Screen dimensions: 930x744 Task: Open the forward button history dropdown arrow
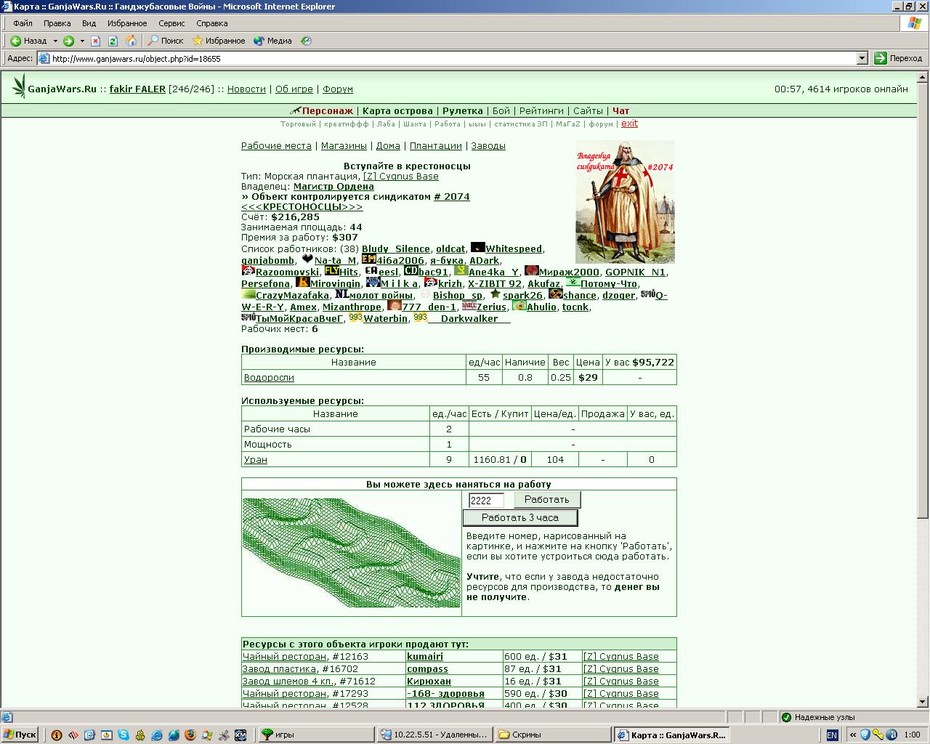[x=82, y=41]
